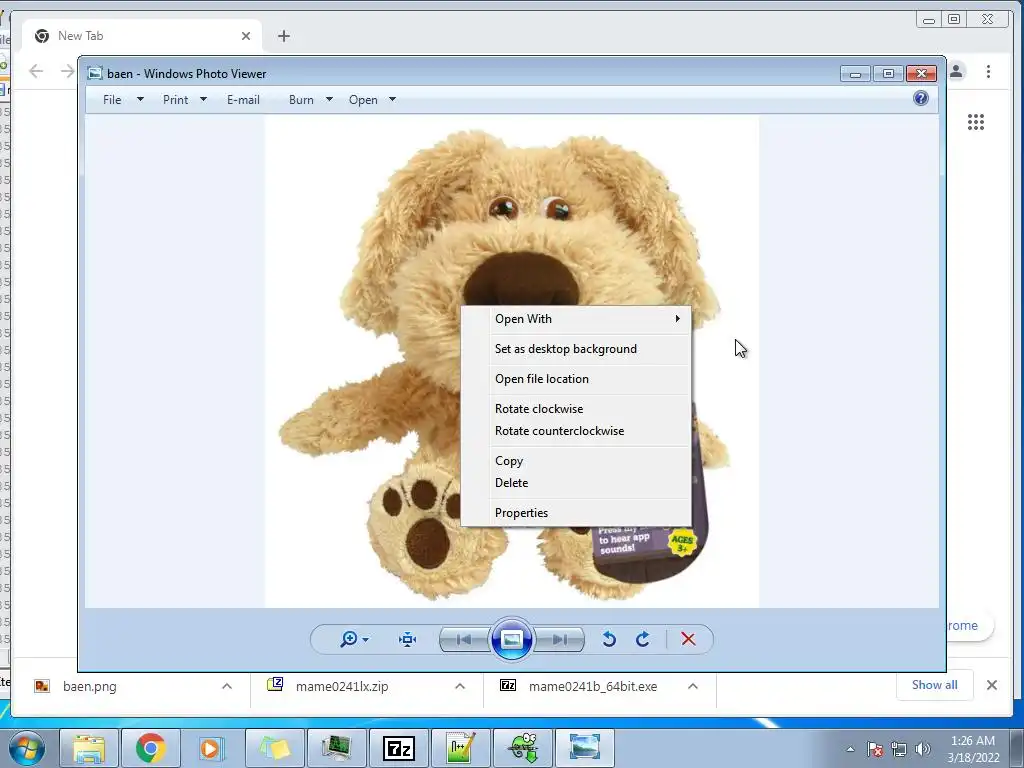Click the network tray icon
The height and width of the screenshot is (768, 1024).
click(899, 749)
